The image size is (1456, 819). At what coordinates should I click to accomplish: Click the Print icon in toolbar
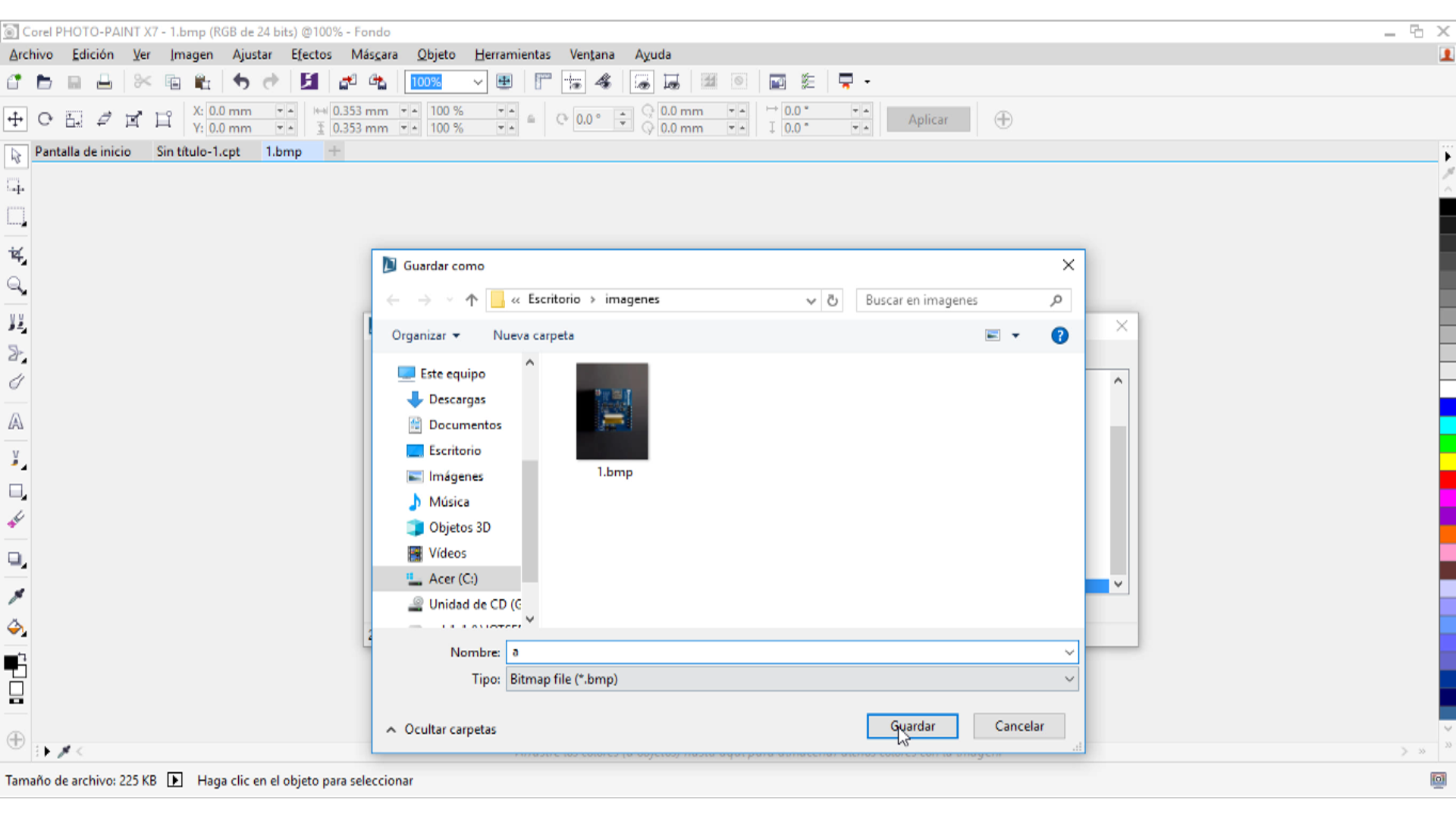pyautogui.click(x=104, y=82)
